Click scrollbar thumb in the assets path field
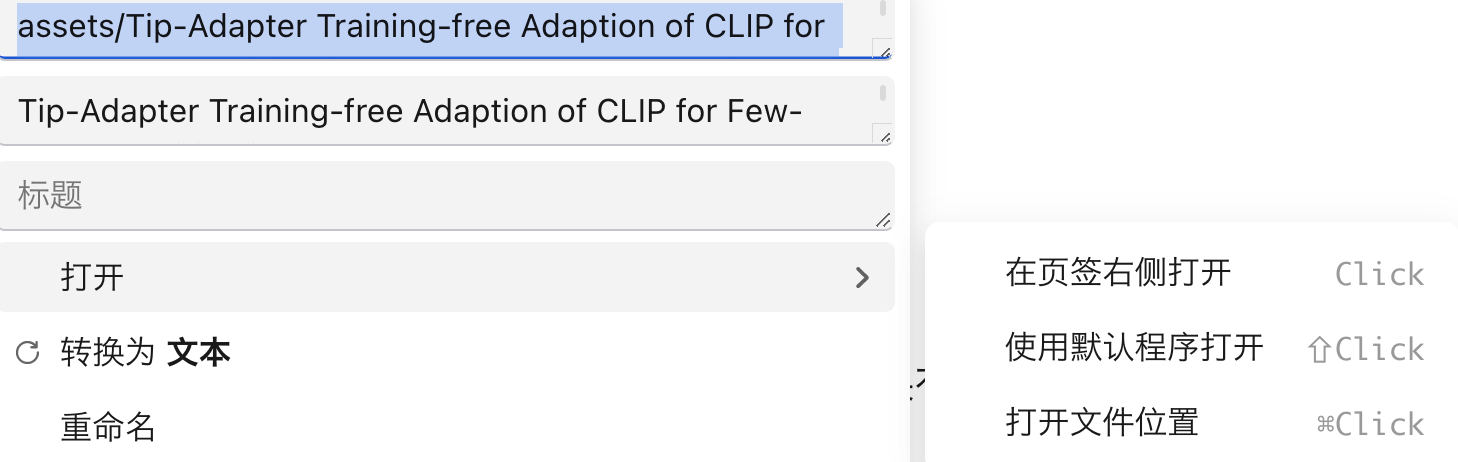 (882, 8)
